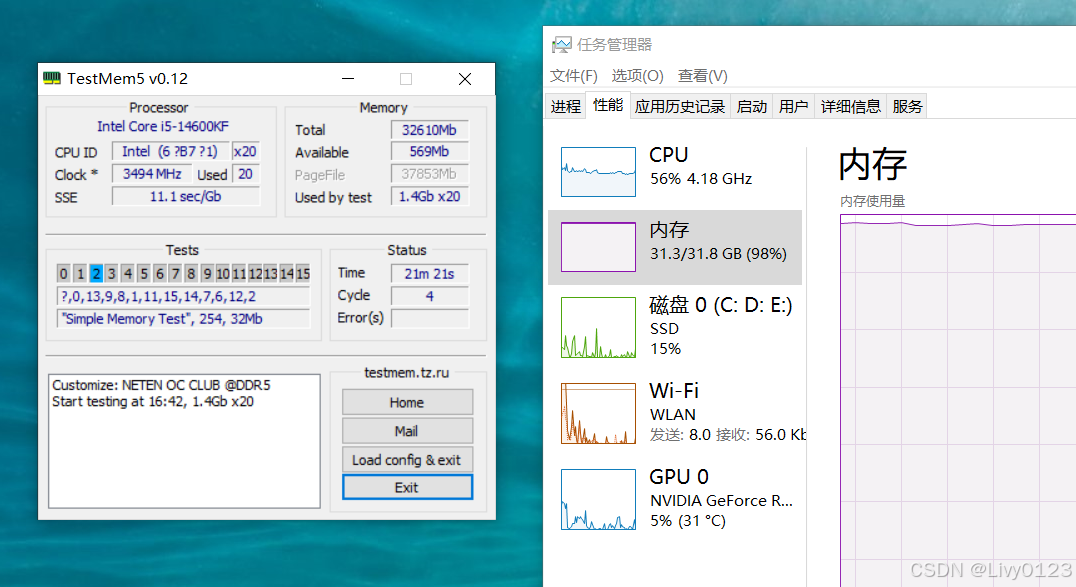Viewport: 1076px width, 587px height.
Task: Open the 查看(V) menu in Task Manager
Action: tap(703, 76)
